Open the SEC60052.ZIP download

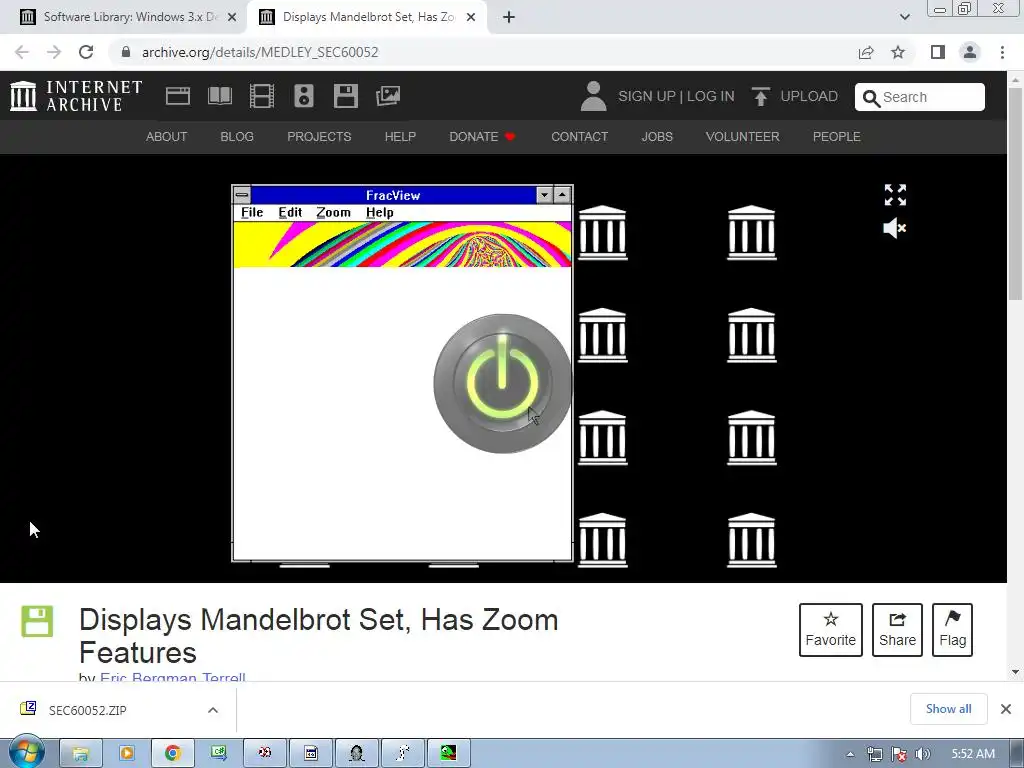click(x=88, y=710)
